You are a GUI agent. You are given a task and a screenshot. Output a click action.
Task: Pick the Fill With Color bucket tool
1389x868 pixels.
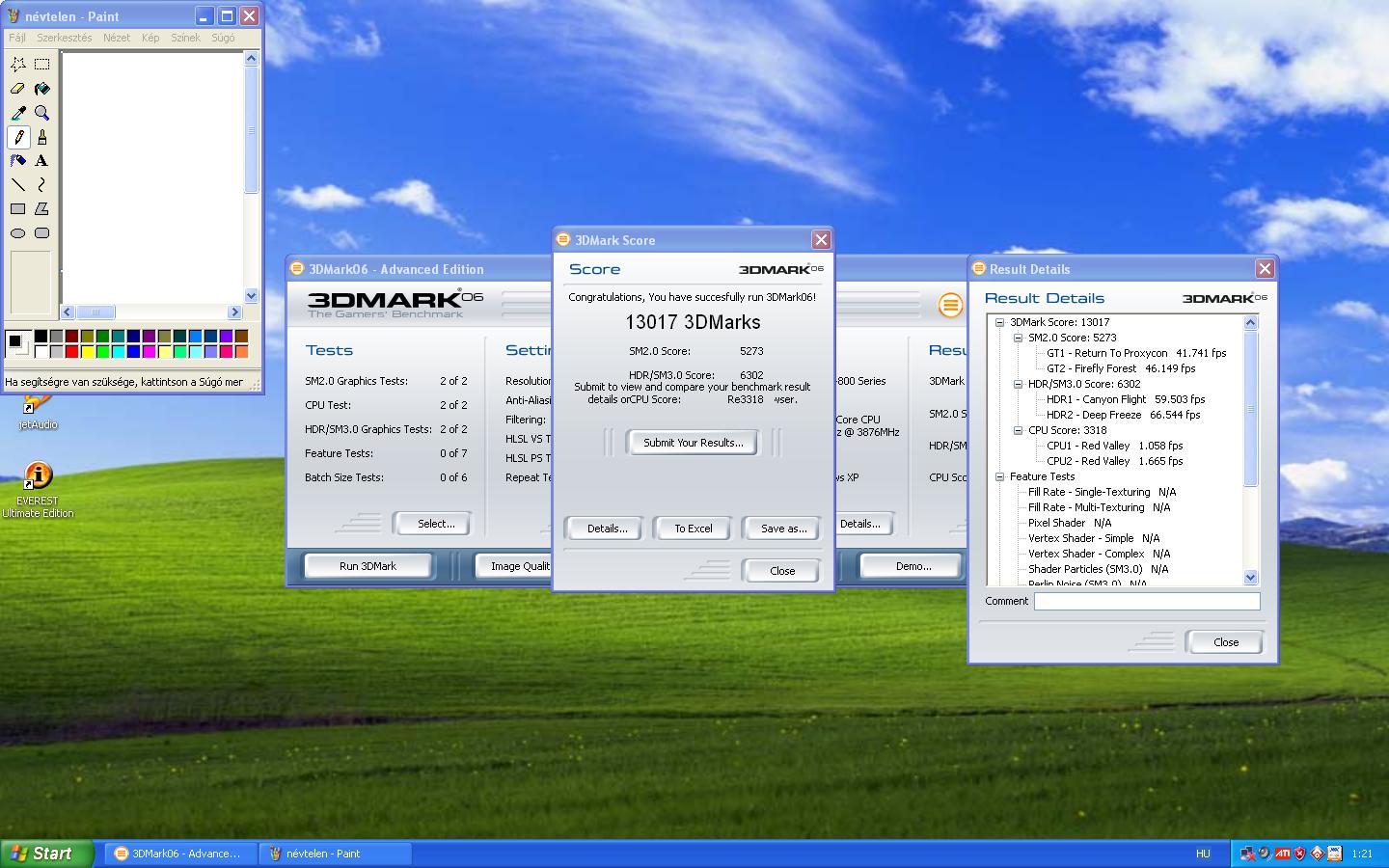tap(42, 89)
